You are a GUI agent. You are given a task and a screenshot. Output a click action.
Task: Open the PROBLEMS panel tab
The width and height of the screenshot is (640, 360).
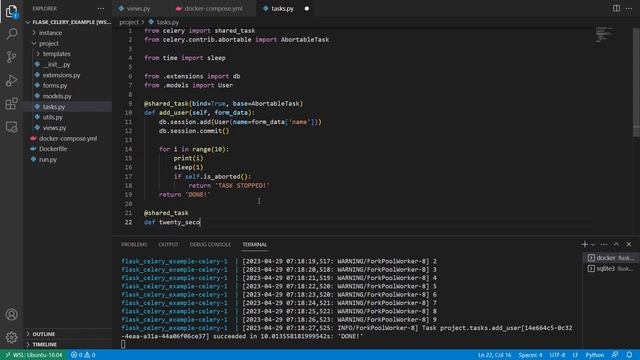(134, 244)
